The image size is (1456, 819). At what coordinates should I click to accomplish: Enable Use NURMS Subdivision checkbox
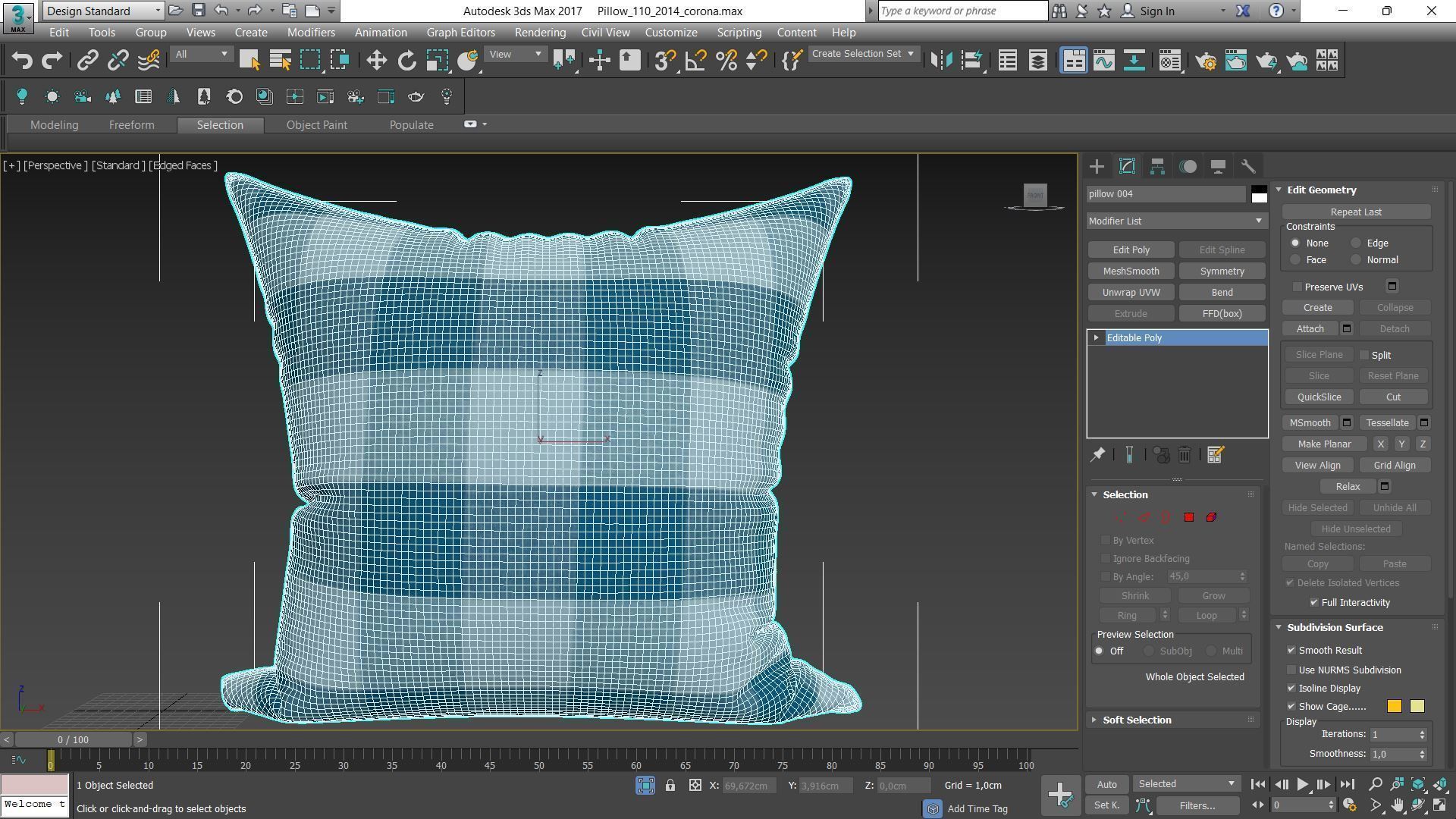click(x=1291, y=670)
